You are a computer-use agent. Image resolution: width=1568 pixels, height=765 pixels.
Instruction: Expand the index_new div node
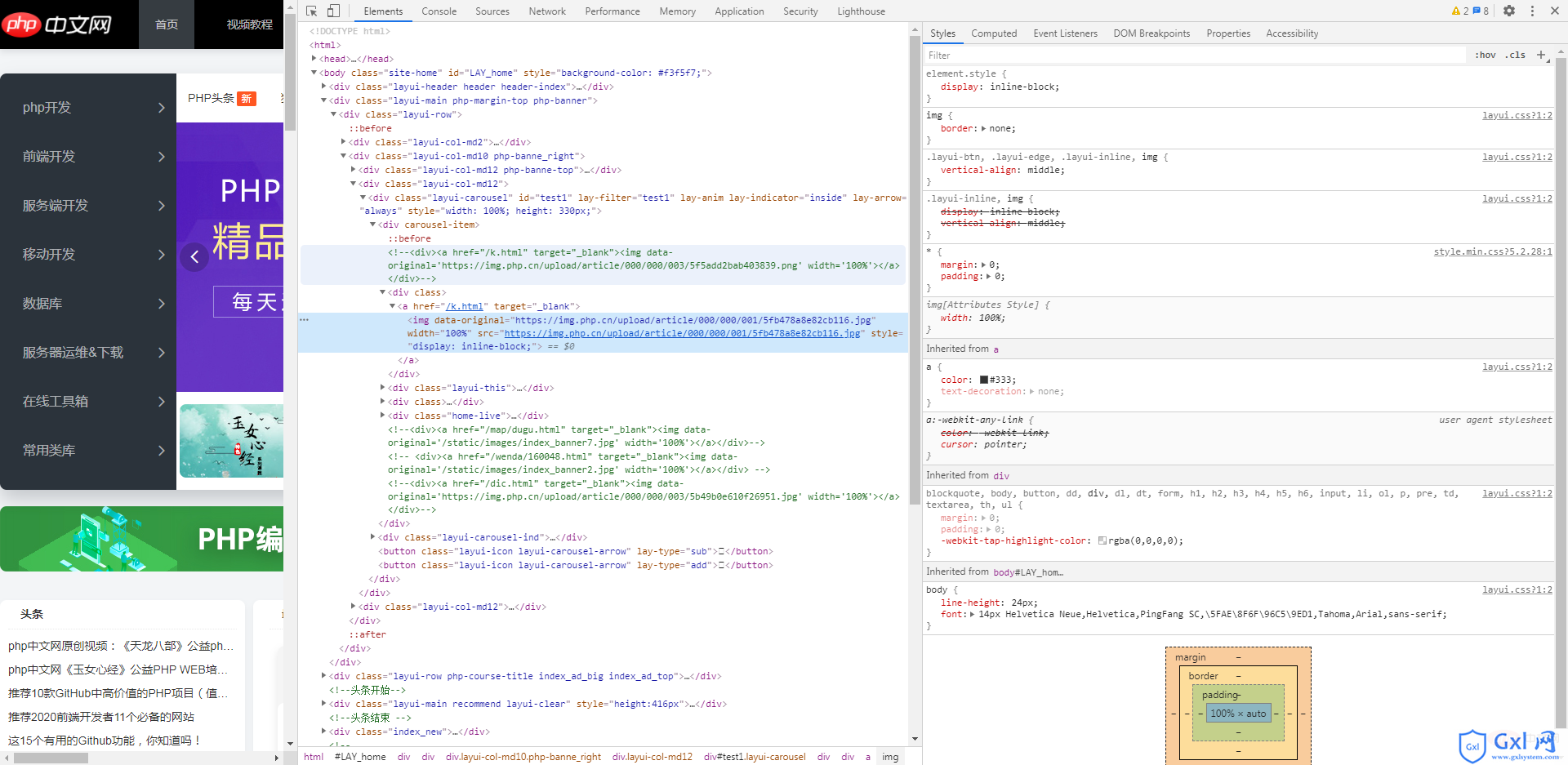click(x=323, y=732)
